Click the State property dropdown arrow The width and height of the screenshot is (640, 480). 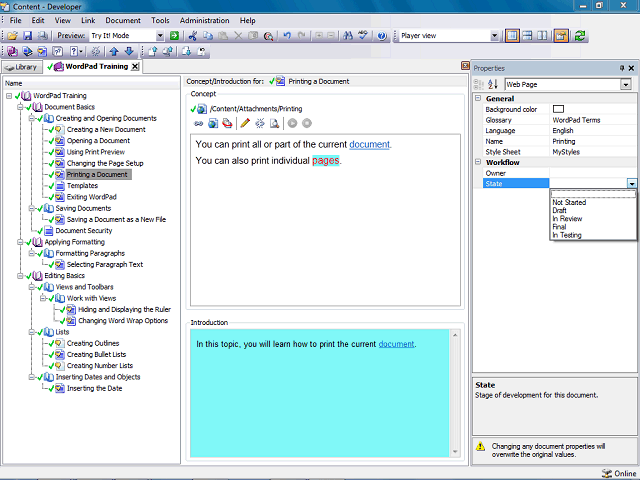[632, 184]
